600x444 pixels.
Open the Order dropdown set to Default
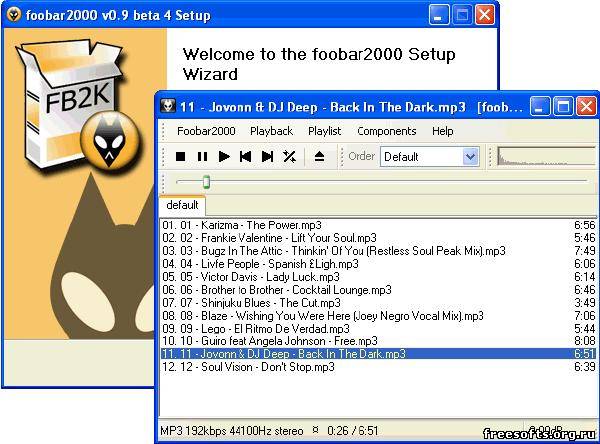429,157
